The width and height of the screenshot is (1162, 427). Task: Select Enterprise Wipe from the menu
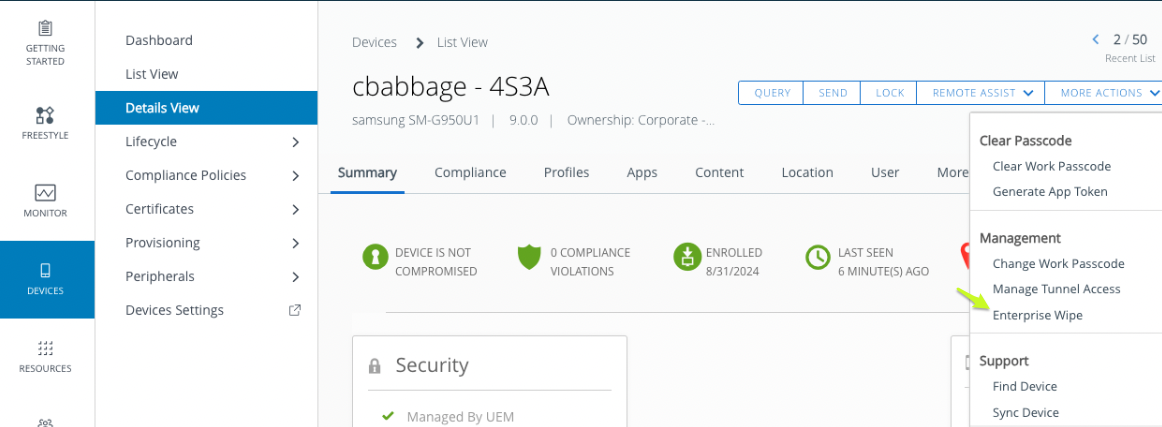click(x=1037, y=315)
